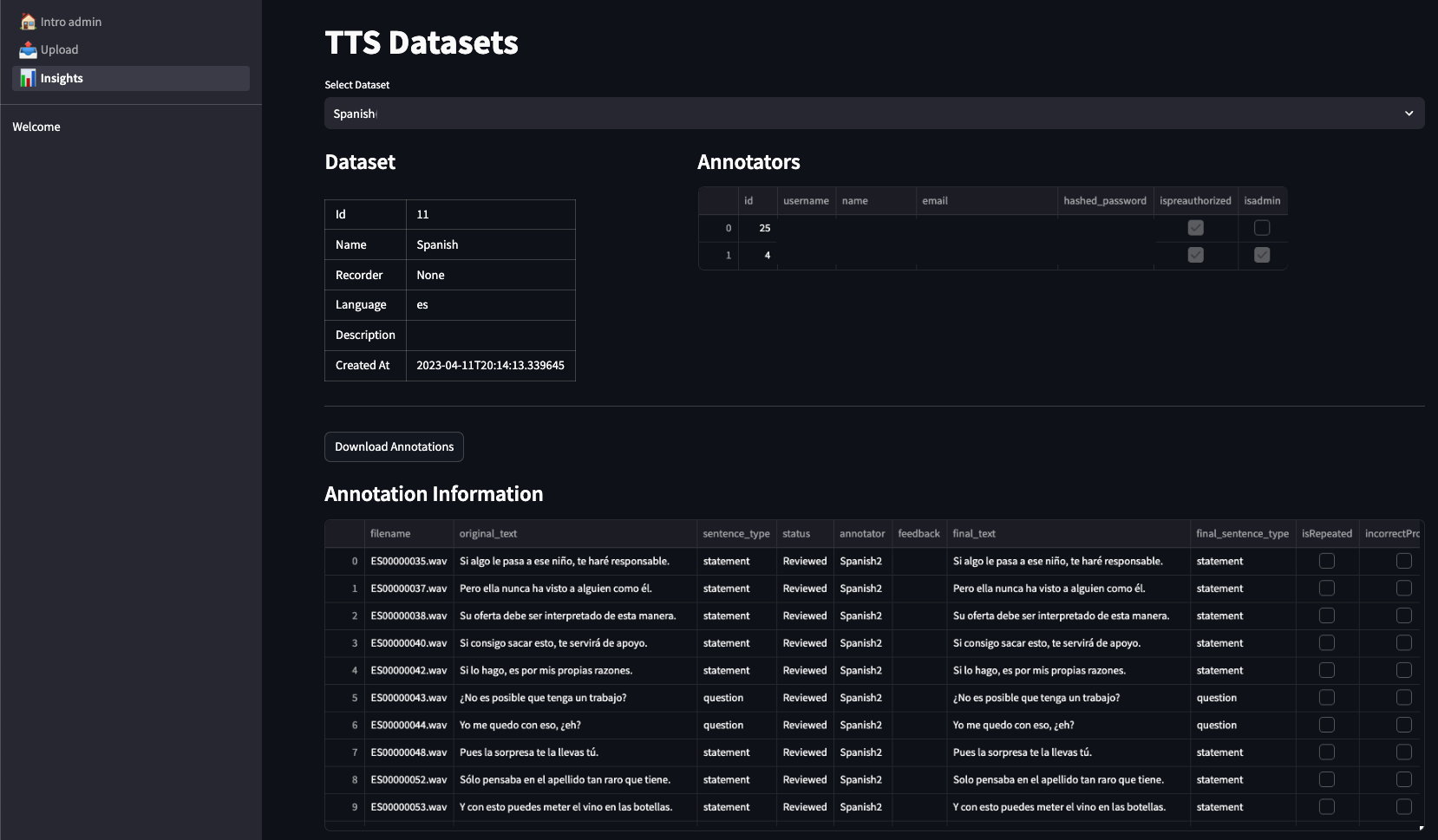Click the dataset Language value 'es'
This screenshot has height=840, width=1438.
[x=422, y=305]
